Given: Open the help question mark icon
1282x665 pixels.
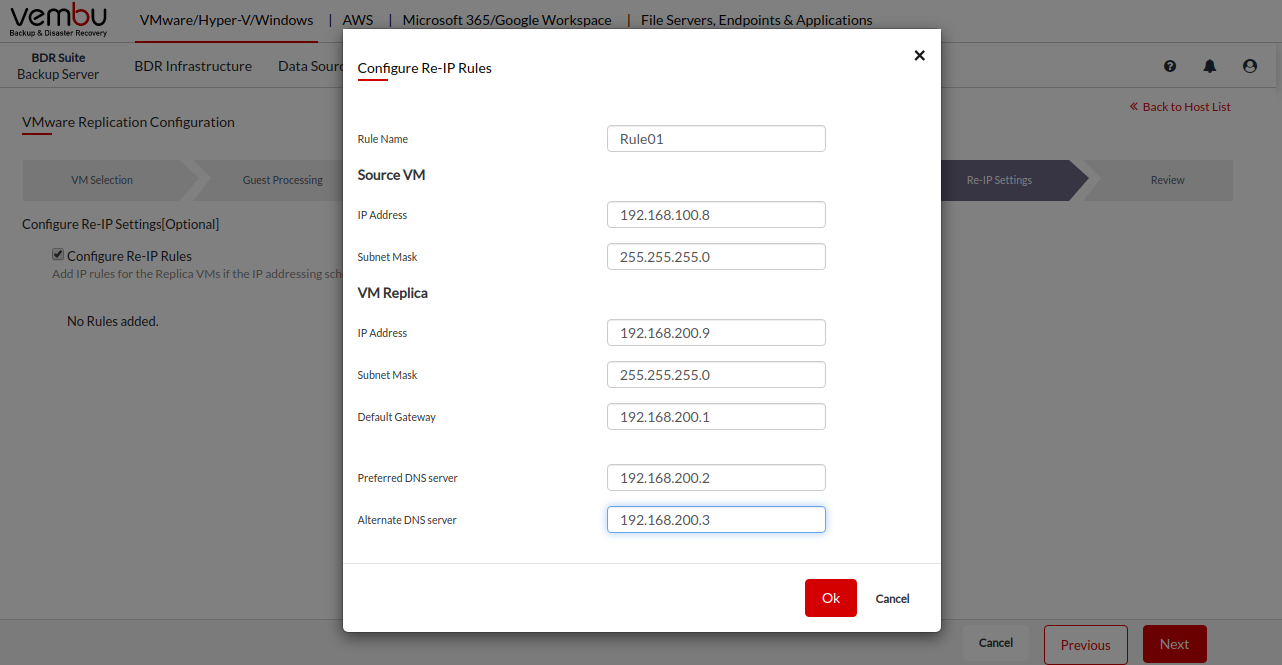Looking at the screenshot, I should (x=1170, y=66).
